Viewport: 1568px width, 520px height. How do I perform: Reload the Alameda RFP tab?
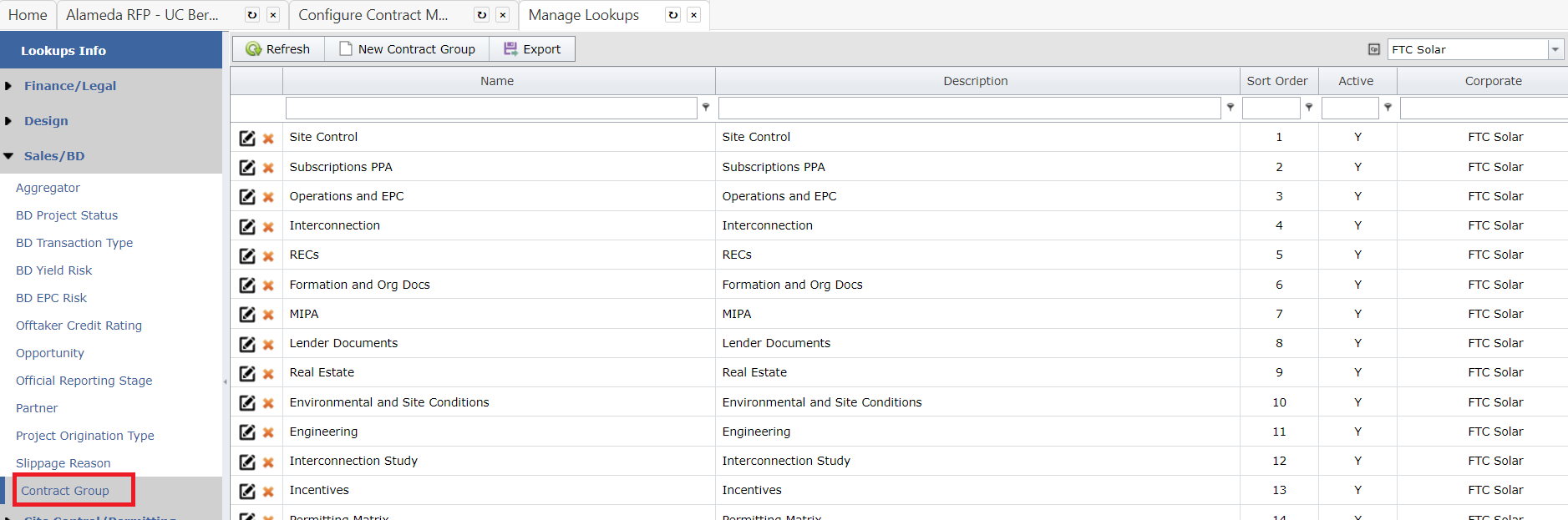pos(251,15)
